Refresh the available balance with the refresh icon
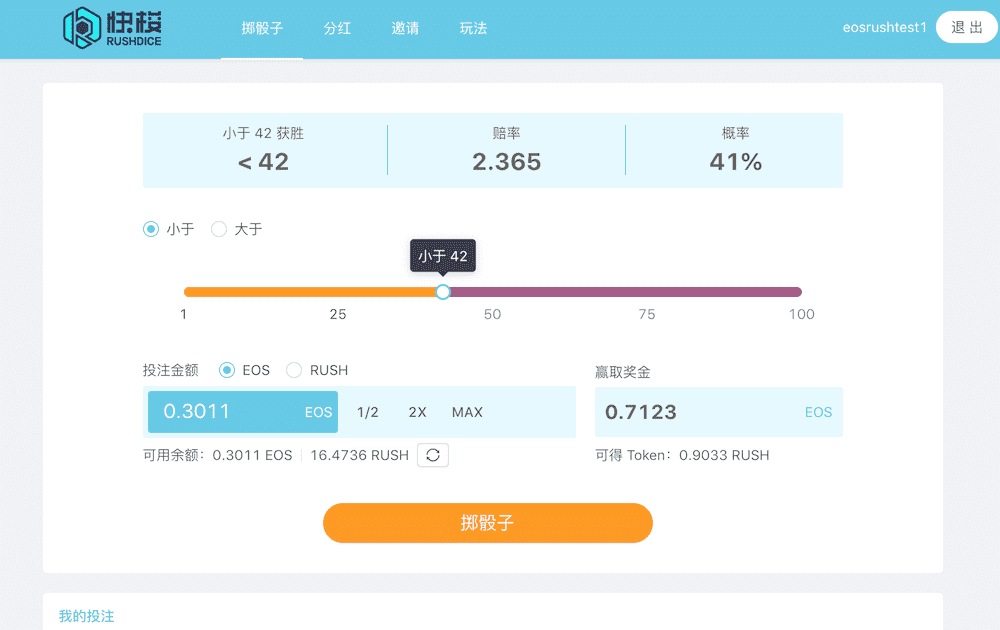This screenshot has height=630, width=1000. [x=432, y=455]
